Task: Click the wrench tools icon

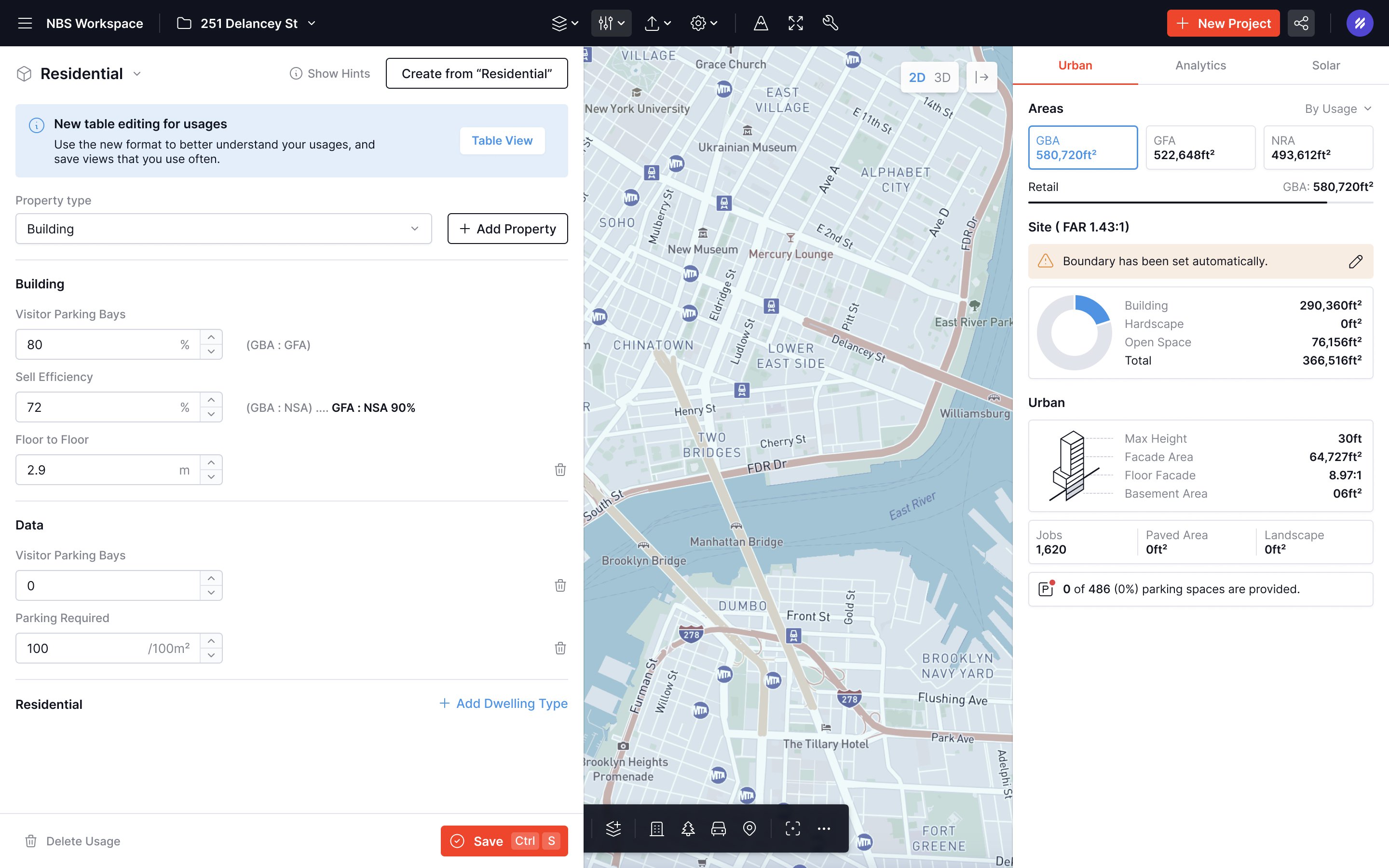Action: click(x=830, y=23)
